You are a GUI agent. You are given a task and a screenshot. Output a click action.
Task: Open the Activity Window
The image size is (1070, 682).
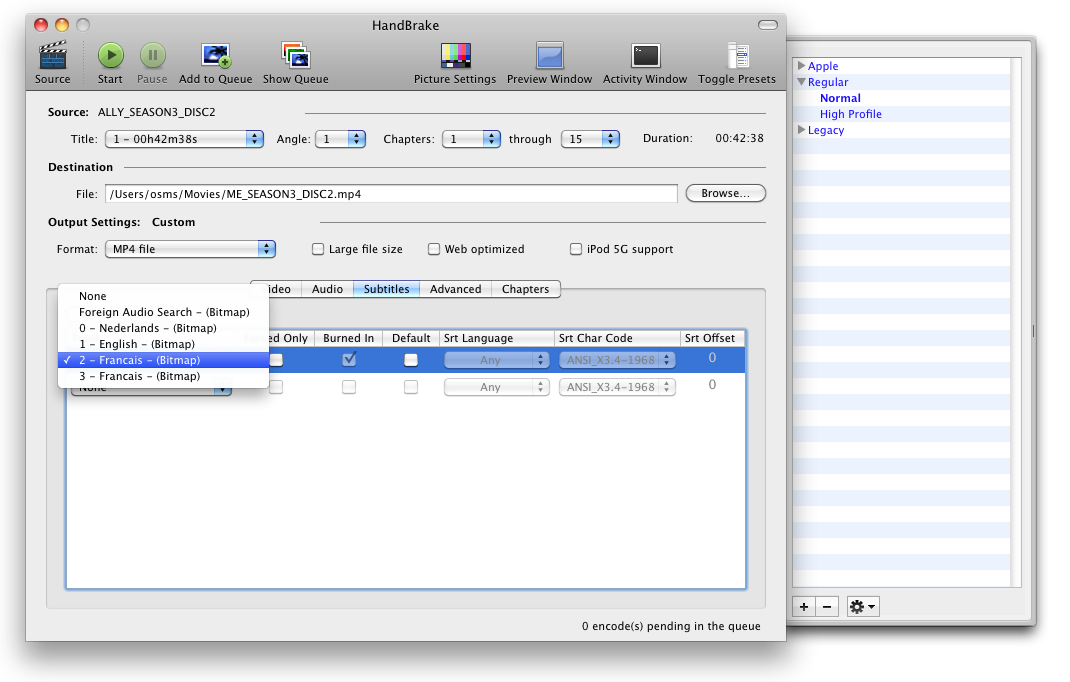pyautogui.click(x=645, y=56)
